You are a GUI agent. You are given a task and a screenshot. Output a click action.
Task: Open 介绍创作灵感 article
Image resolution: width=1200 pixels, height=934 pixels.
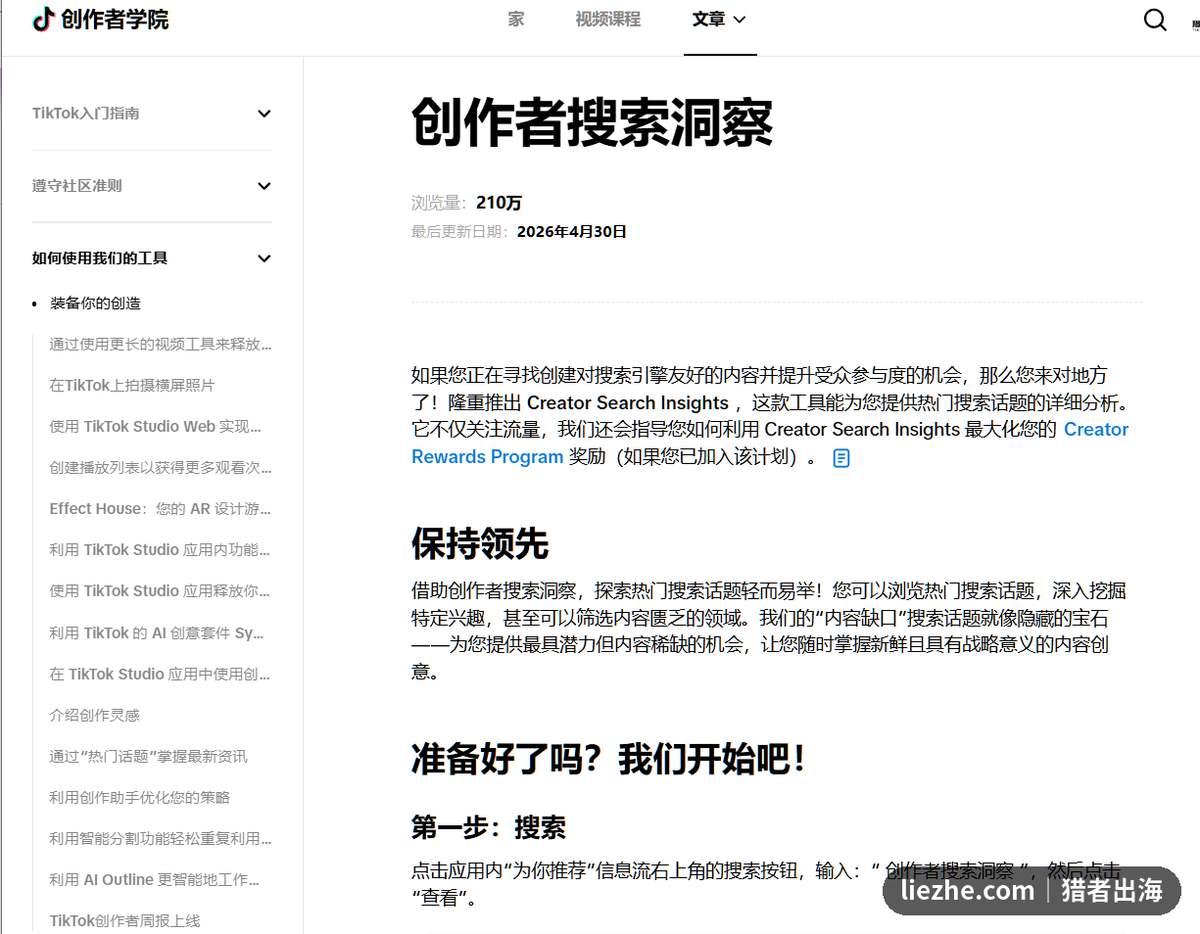(x=95, y=715)
